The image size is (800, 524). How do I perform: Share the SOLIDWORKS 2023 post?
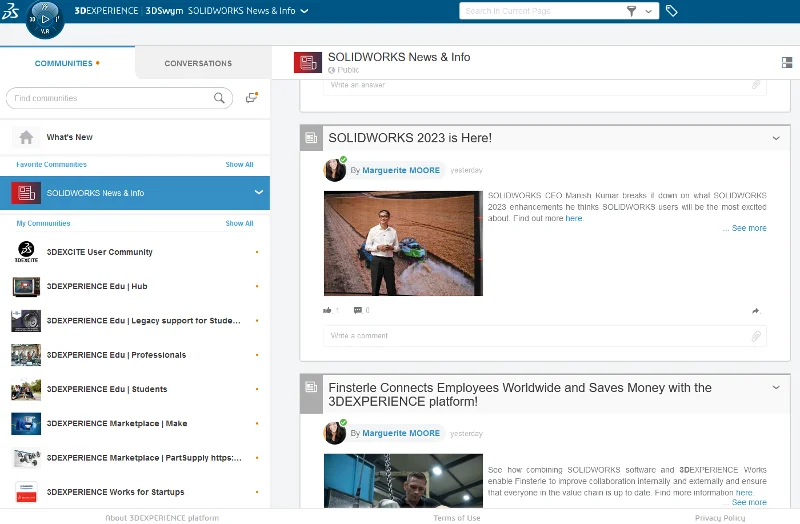756,310
